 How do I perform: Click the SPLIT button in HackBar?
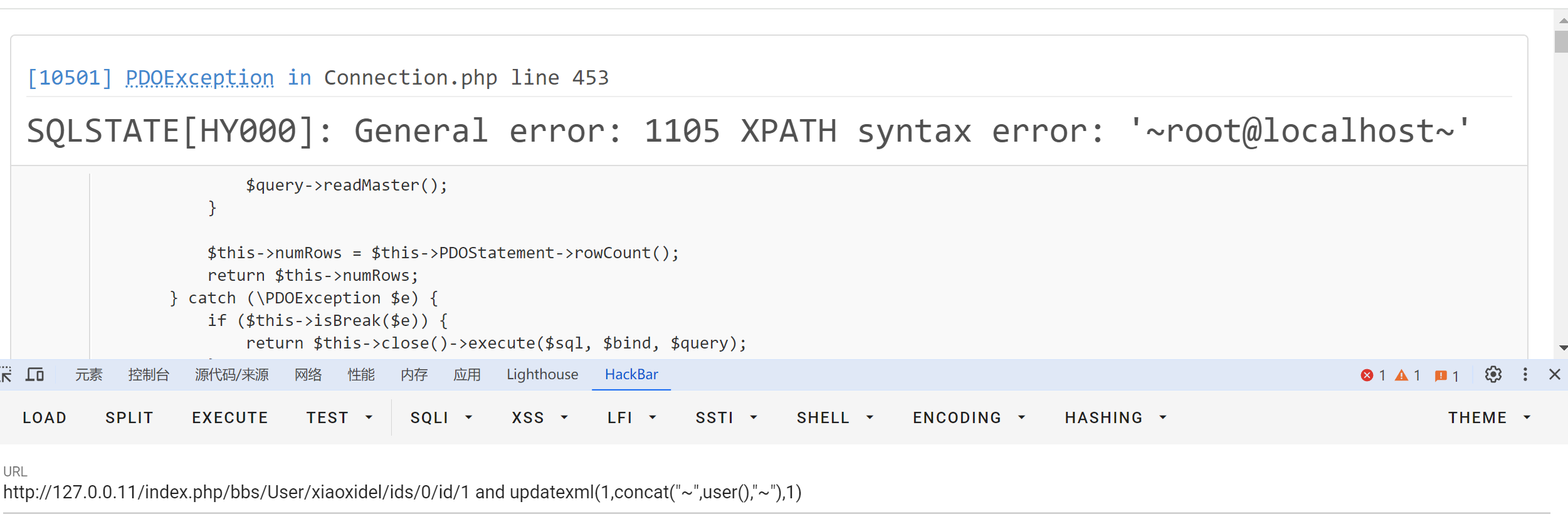pos(130,418)
